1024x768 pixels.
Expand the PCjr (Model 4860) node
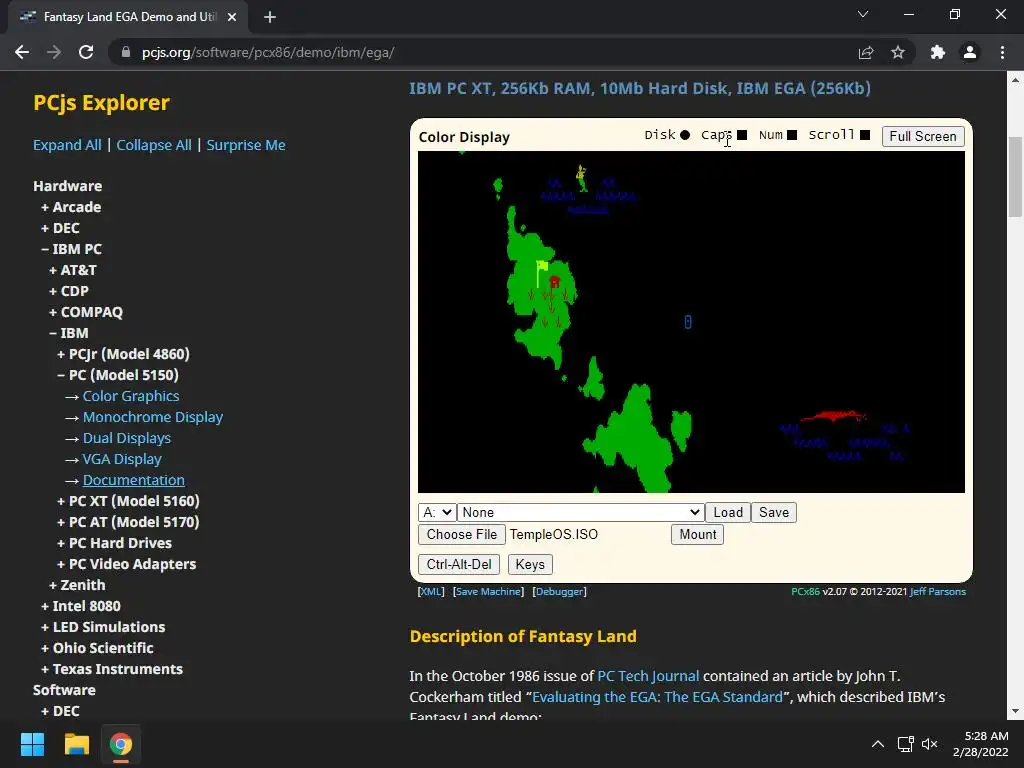click(x=123, y=354)
